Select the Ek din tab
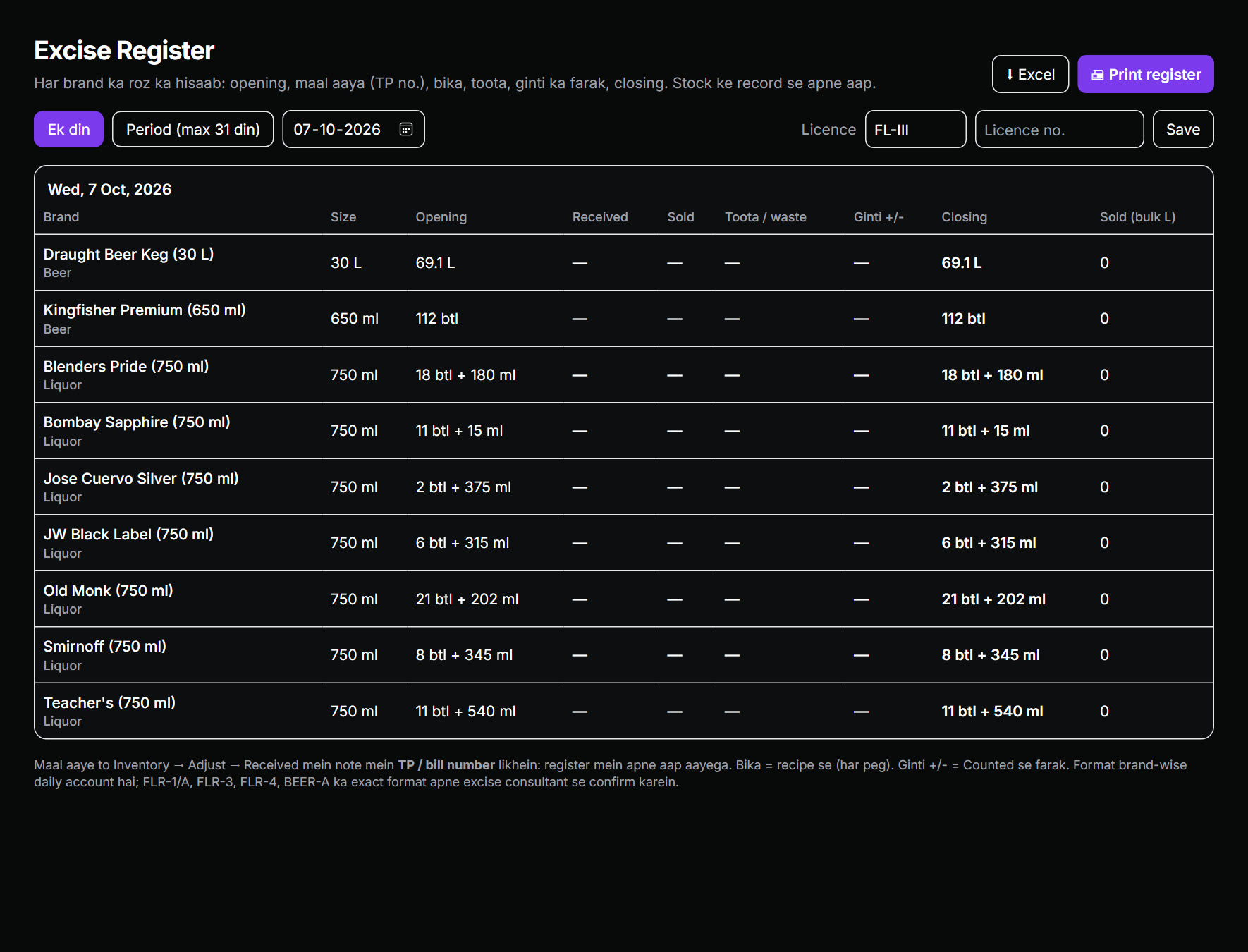 68,129
